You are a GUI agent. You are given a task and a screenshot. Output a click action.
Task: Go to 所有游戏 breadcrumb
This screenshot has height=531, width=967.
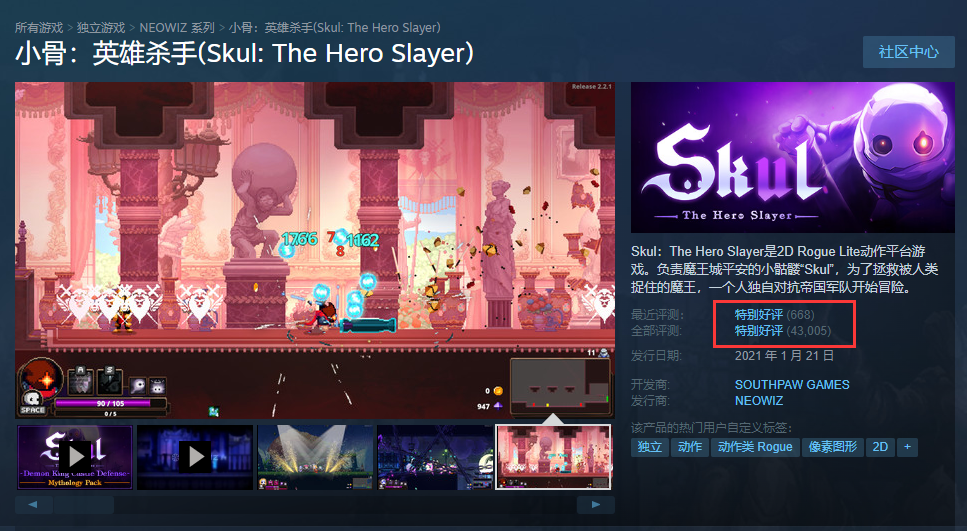39,28
